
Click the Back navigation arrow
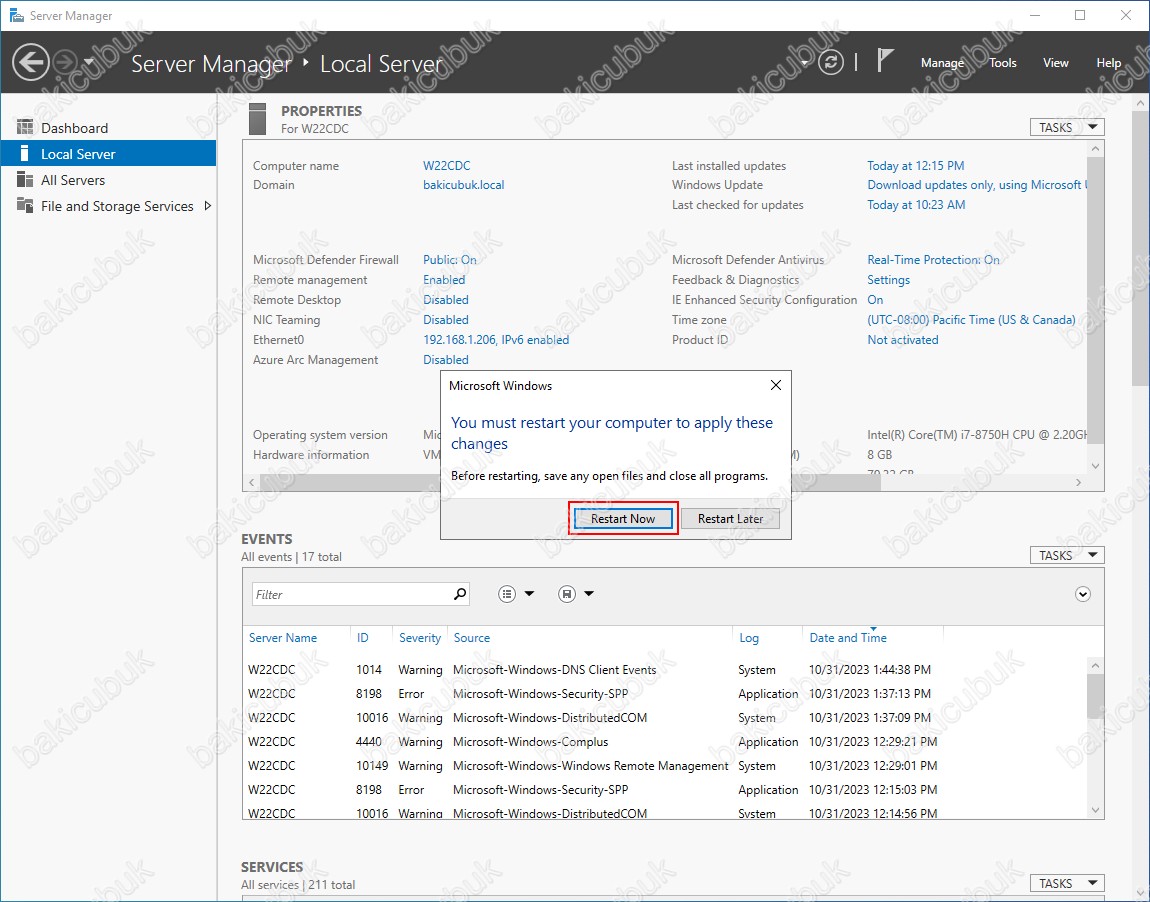point(31,62)
